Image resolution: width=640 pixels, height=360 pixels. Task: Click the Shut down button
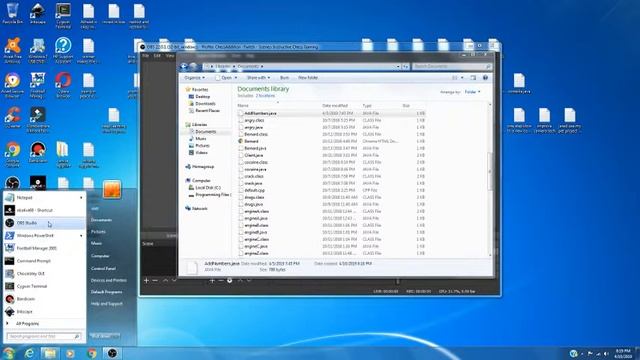tap(101, 336)
